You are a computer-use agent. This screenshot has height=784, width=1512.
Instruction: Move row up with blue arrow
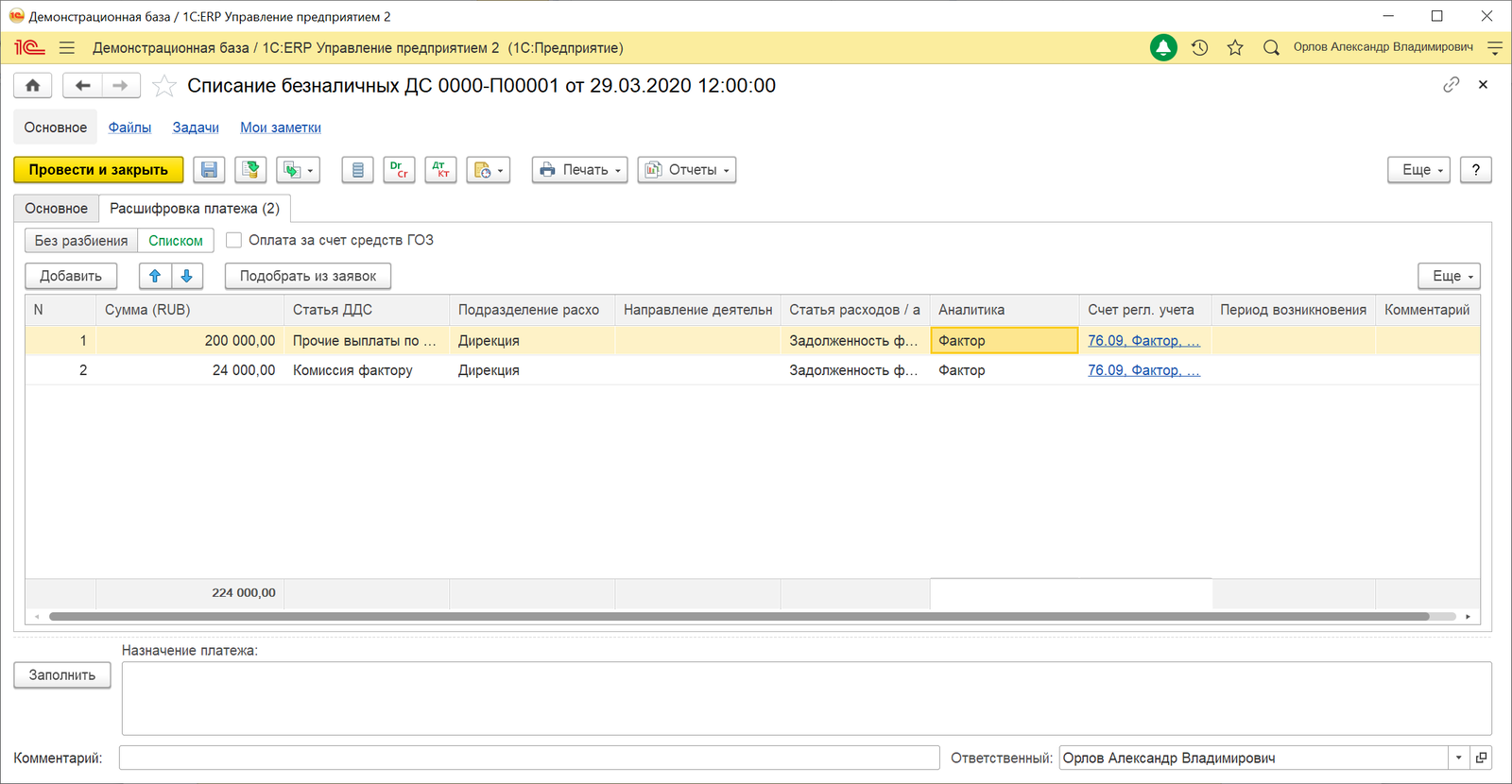pos(155,276)
